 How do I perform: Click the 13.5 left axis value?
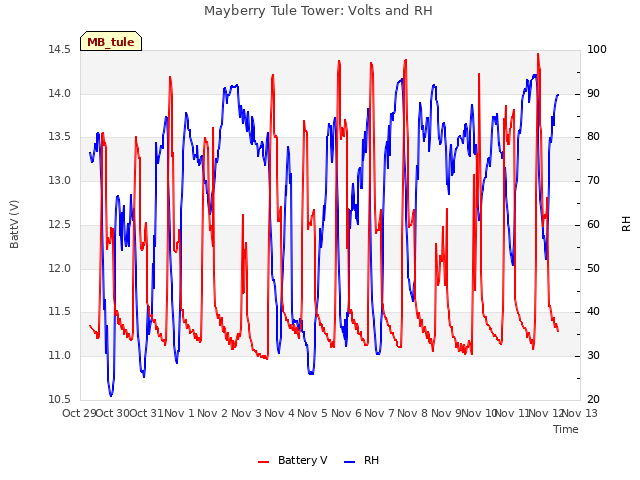(x=60, y=137)
